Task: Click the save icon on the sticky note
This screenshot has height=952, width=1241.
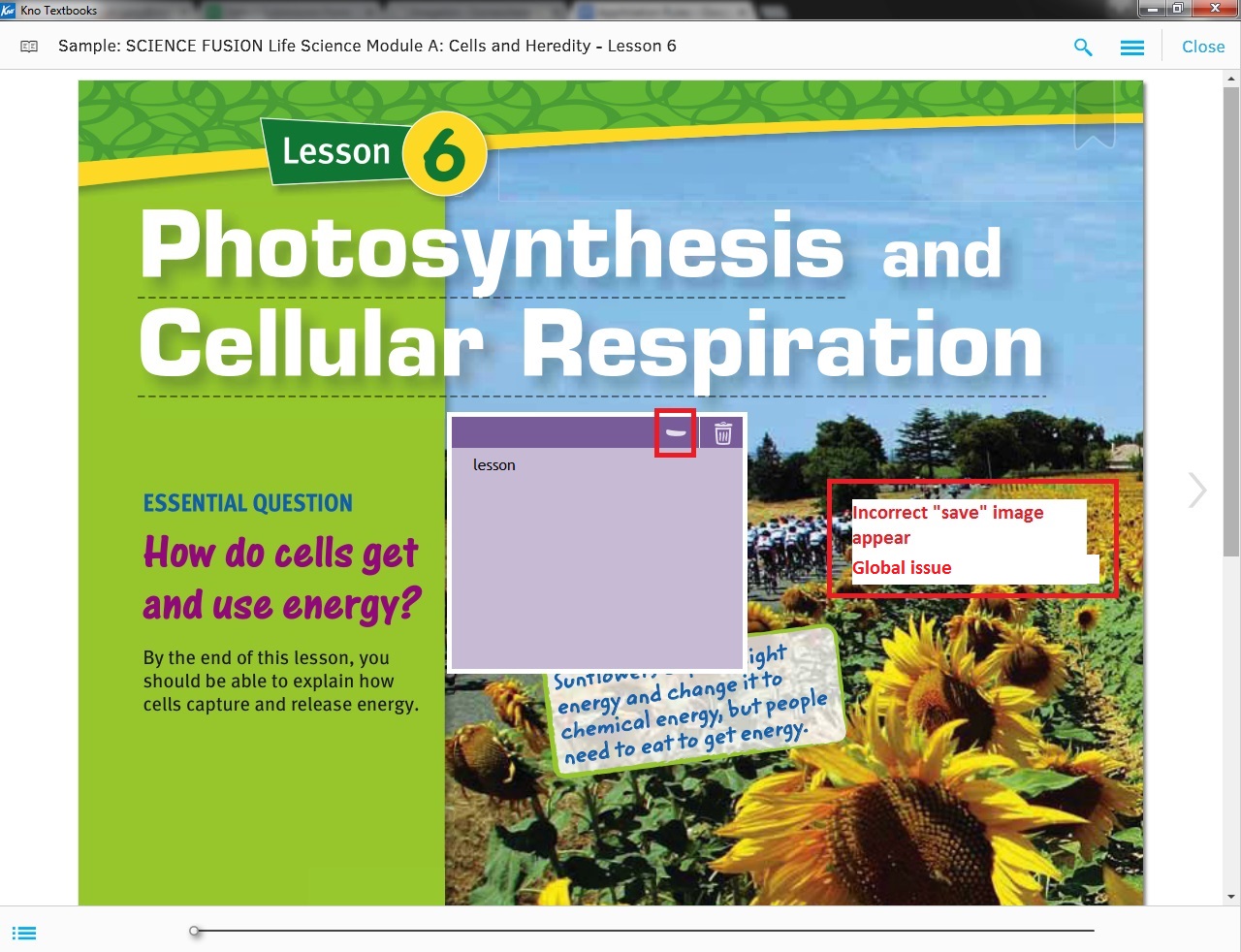Action: pos(676,432)
